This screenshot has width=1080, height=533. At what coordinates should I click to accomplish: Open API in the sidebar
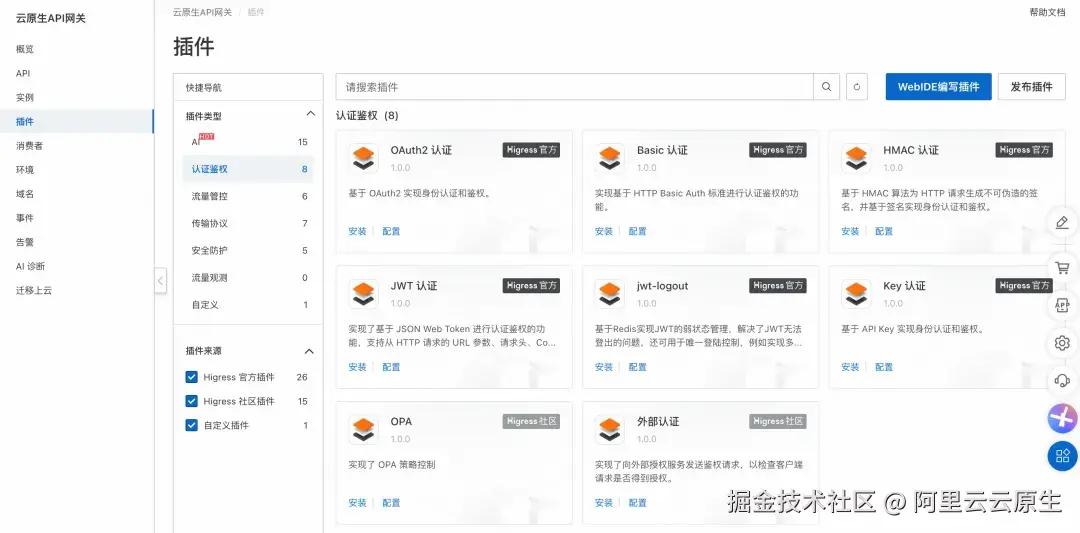tap(23, 73)
